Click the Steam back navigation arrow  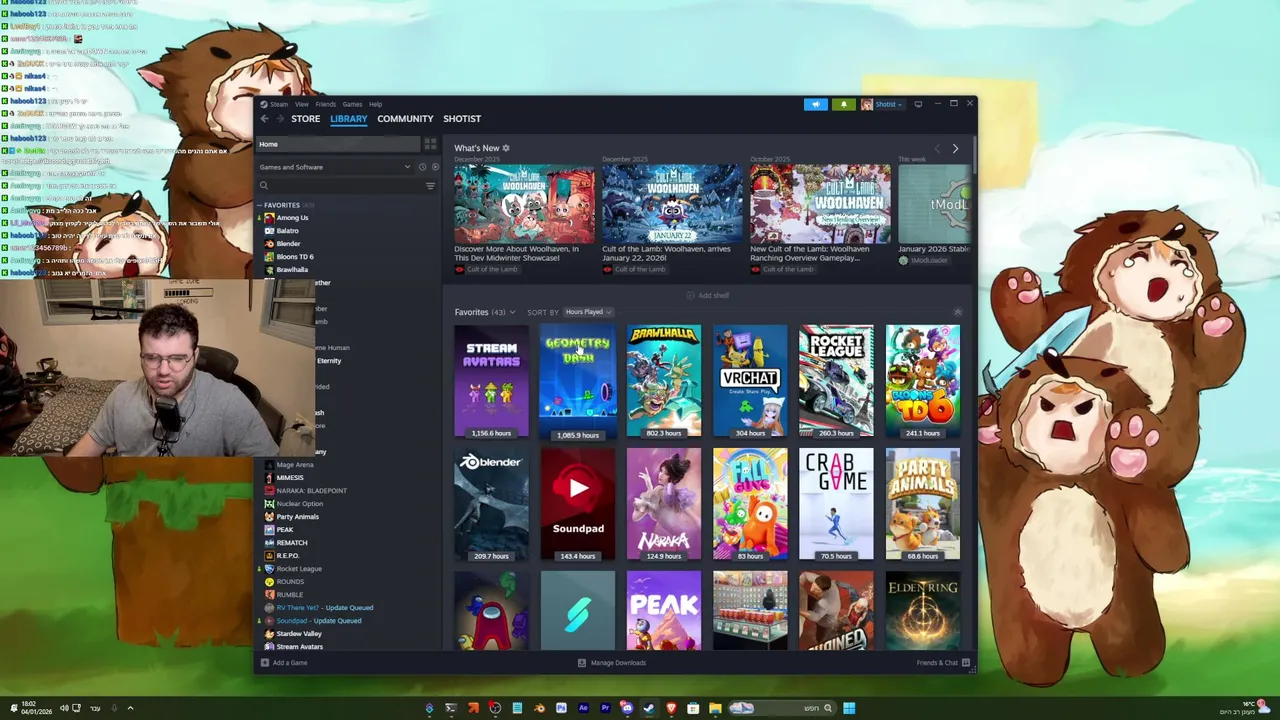coord(265,119)
